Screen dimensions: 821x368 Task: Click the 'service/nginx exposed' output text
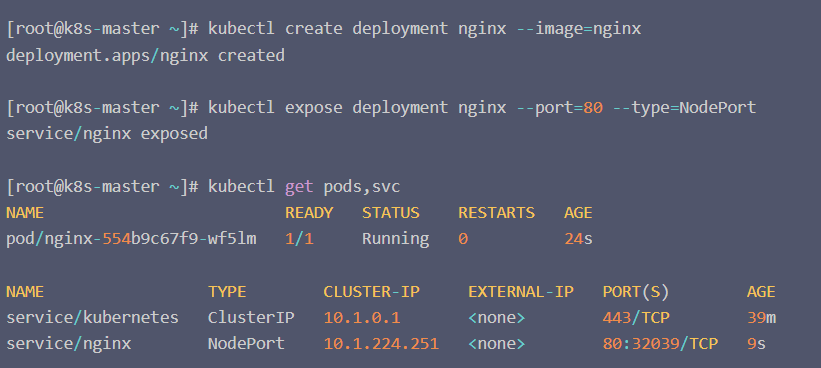(x=107, y=134)
